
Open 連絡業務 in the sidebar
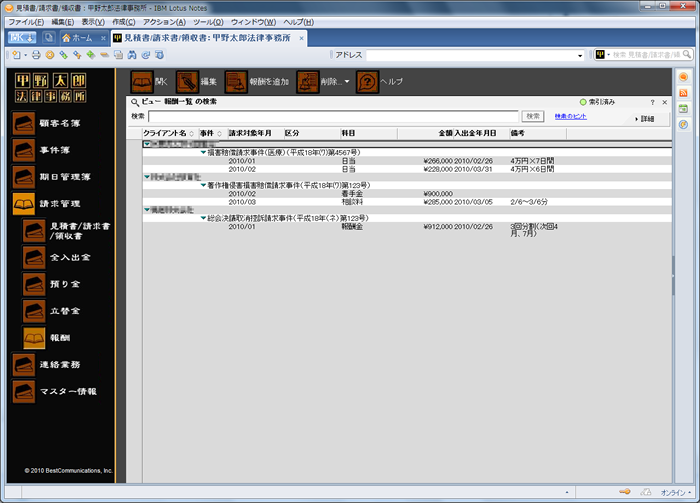click(47, 365)
